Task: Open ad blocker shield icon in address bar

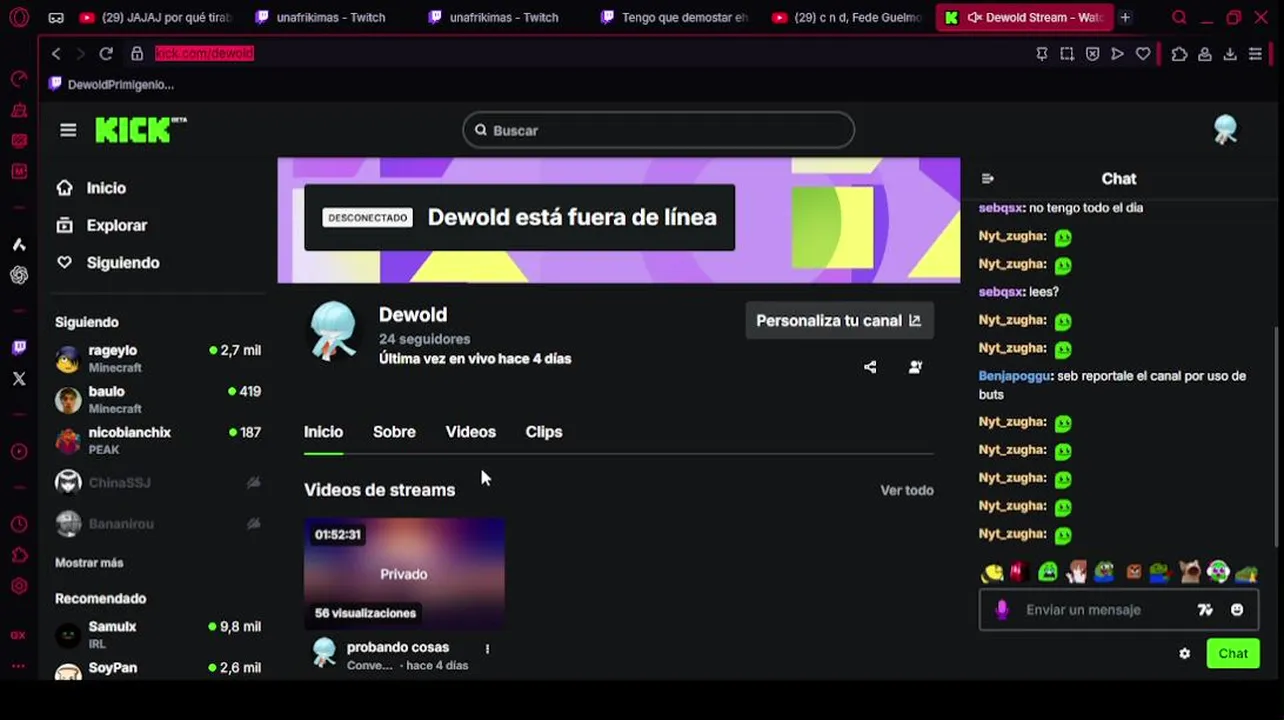Action: (1092, 54)
